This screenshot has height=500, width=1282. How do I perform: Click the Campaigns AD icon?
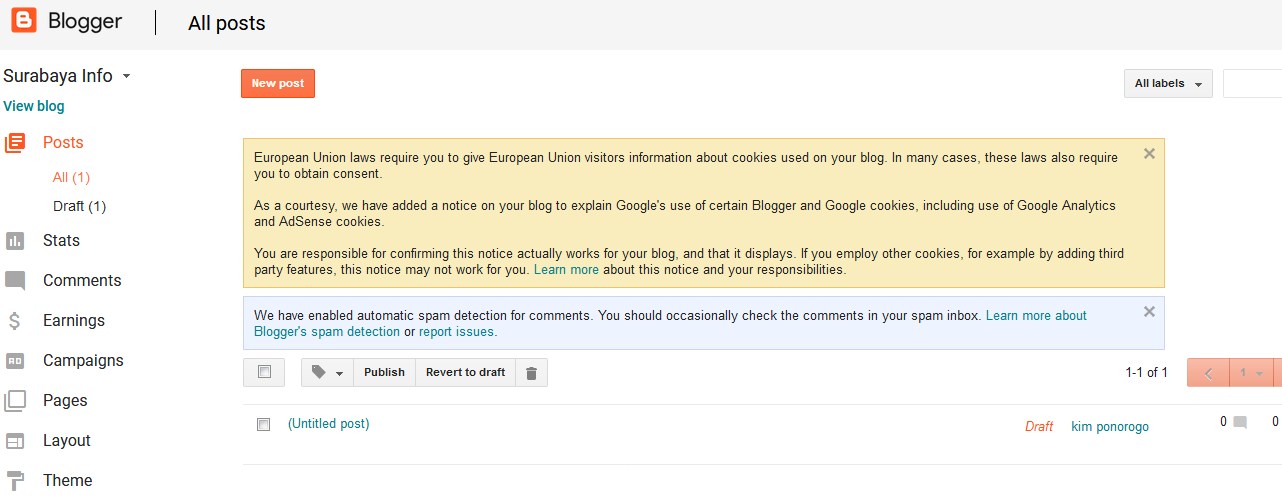15,361
